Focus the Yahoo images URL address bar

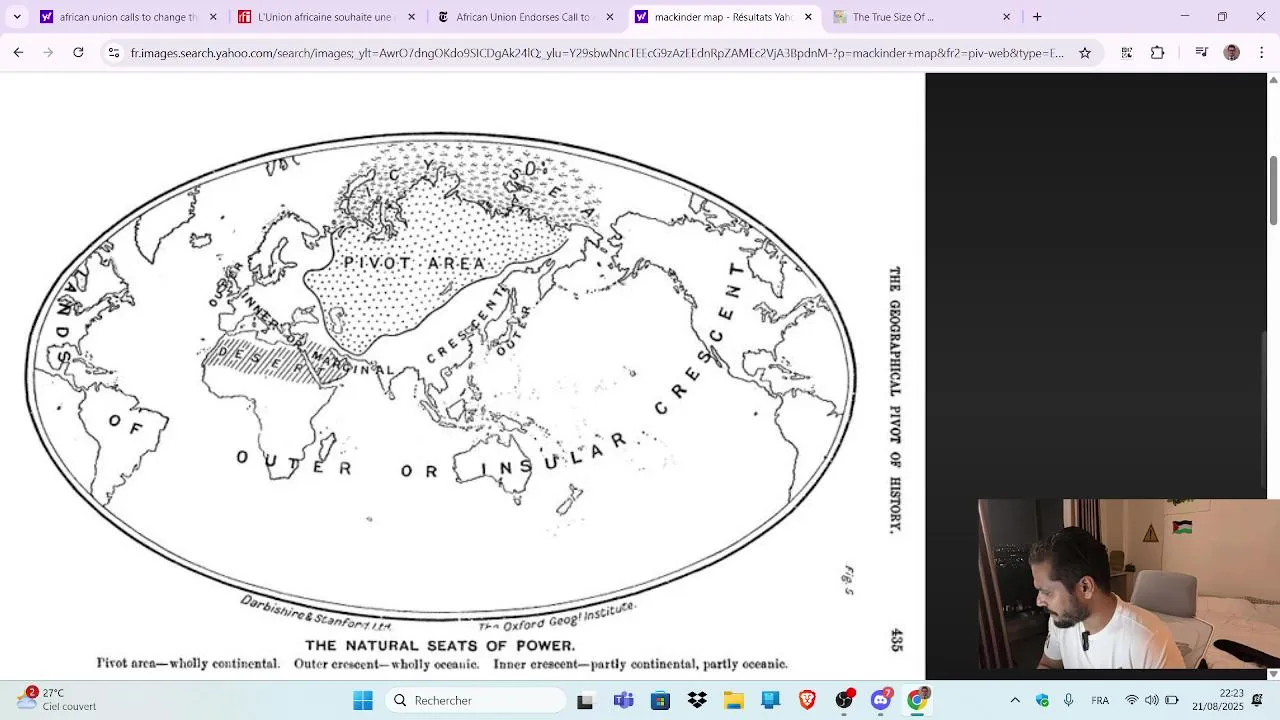tap(597, 53)
